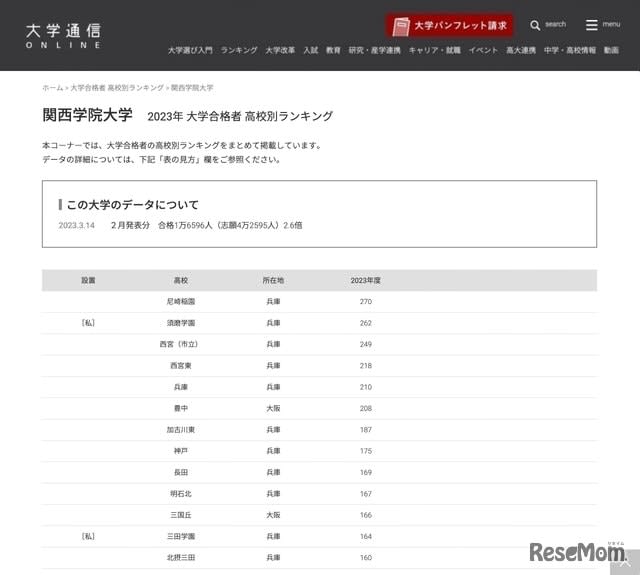Click the 関西学院大学 breadcrumb item
The width and height of the screenshot is (640, 575).
(192, 88)
